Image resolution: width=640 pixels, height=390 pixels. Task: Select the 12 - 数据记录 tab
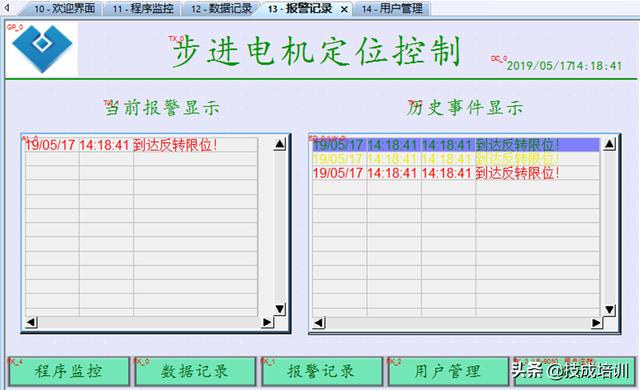click(221, 9)
